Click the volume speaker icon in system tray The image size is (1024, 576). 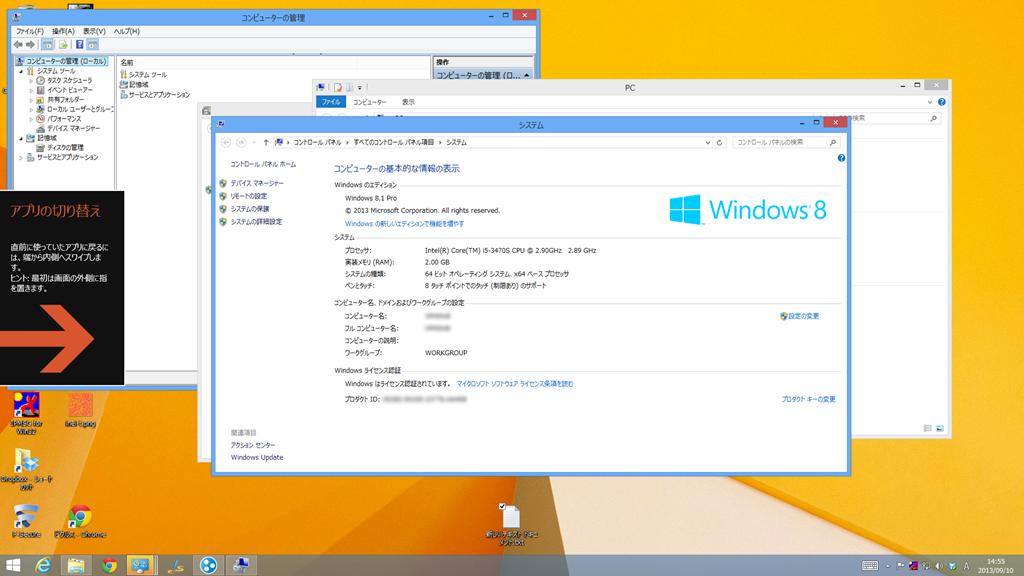(x=939, y=566)
